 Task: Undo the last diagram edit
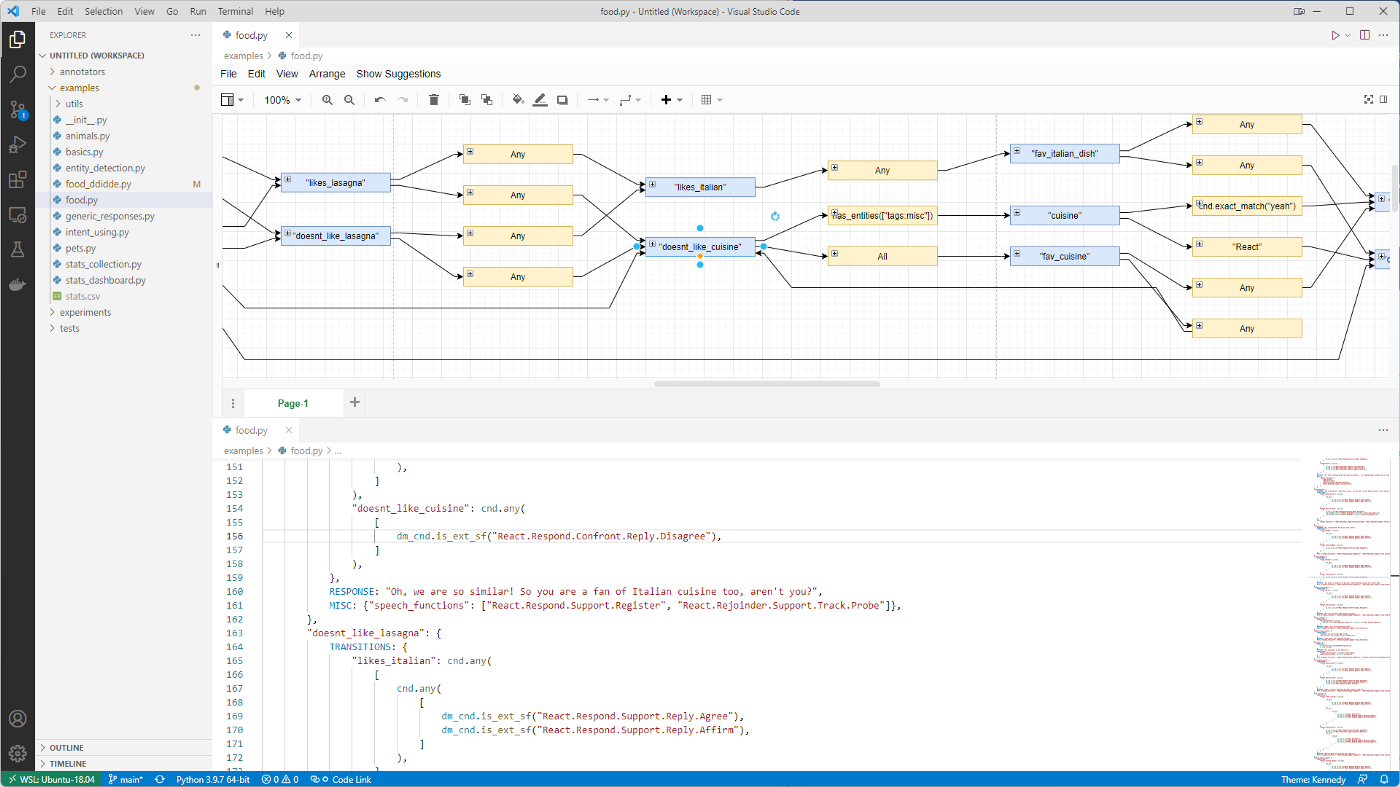[380, 100]
